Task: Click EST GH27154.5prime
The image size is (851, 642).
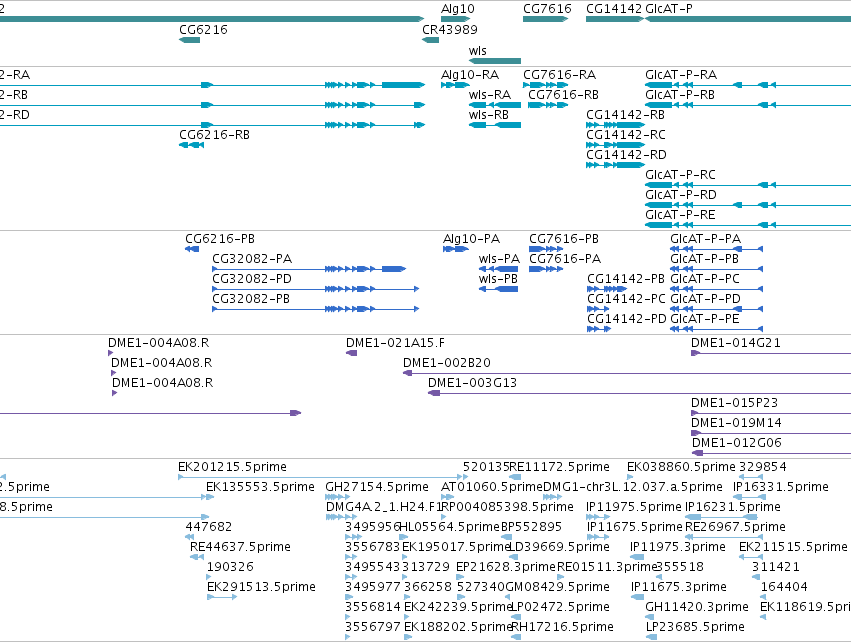Action: point(377,487)
